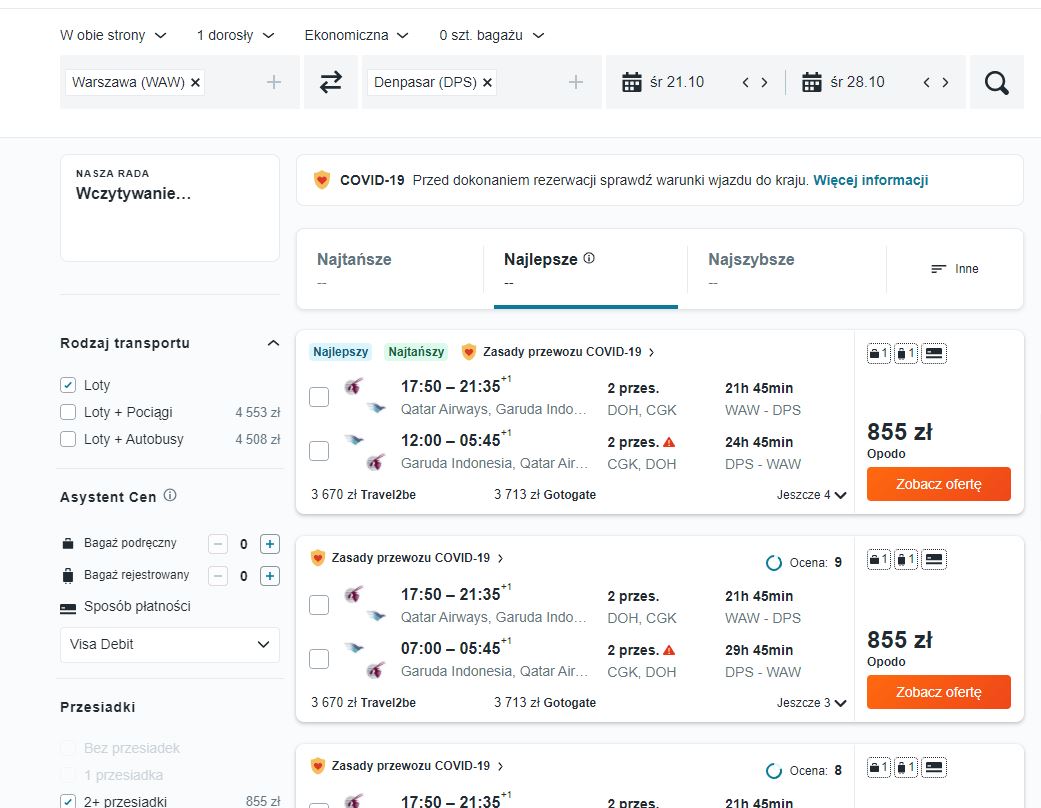Add another destination airport plus
The height and width of the screenshot is (808, 1041).
(x=576, y=82)
